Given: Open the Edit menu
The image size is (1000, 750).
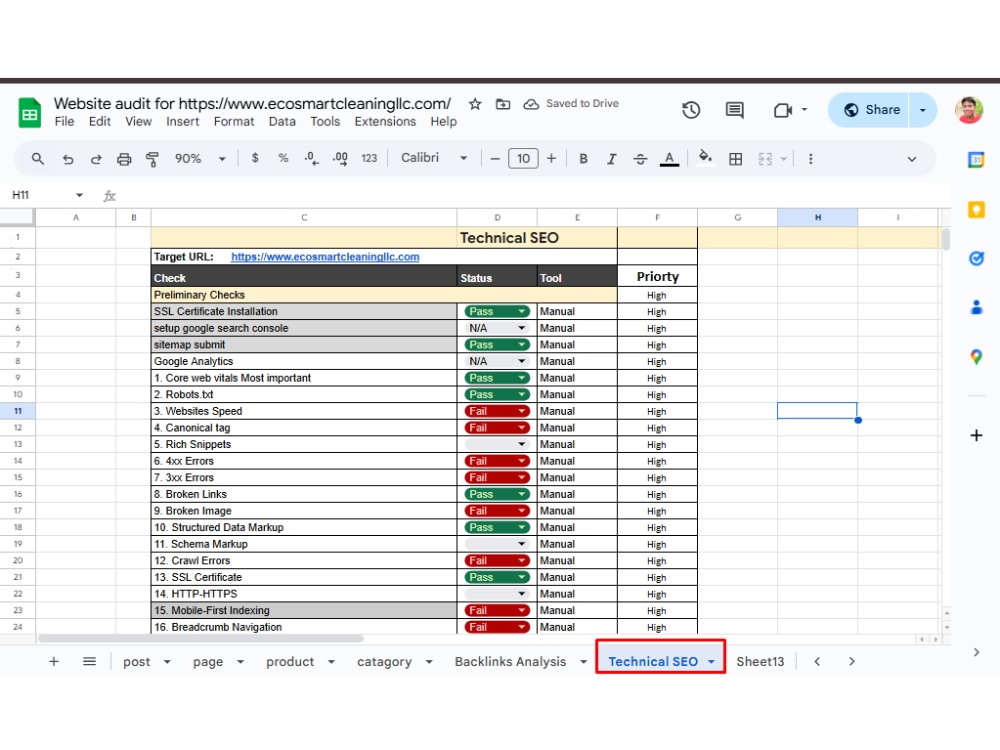Looking at the screenshot, I should (99, 121).
